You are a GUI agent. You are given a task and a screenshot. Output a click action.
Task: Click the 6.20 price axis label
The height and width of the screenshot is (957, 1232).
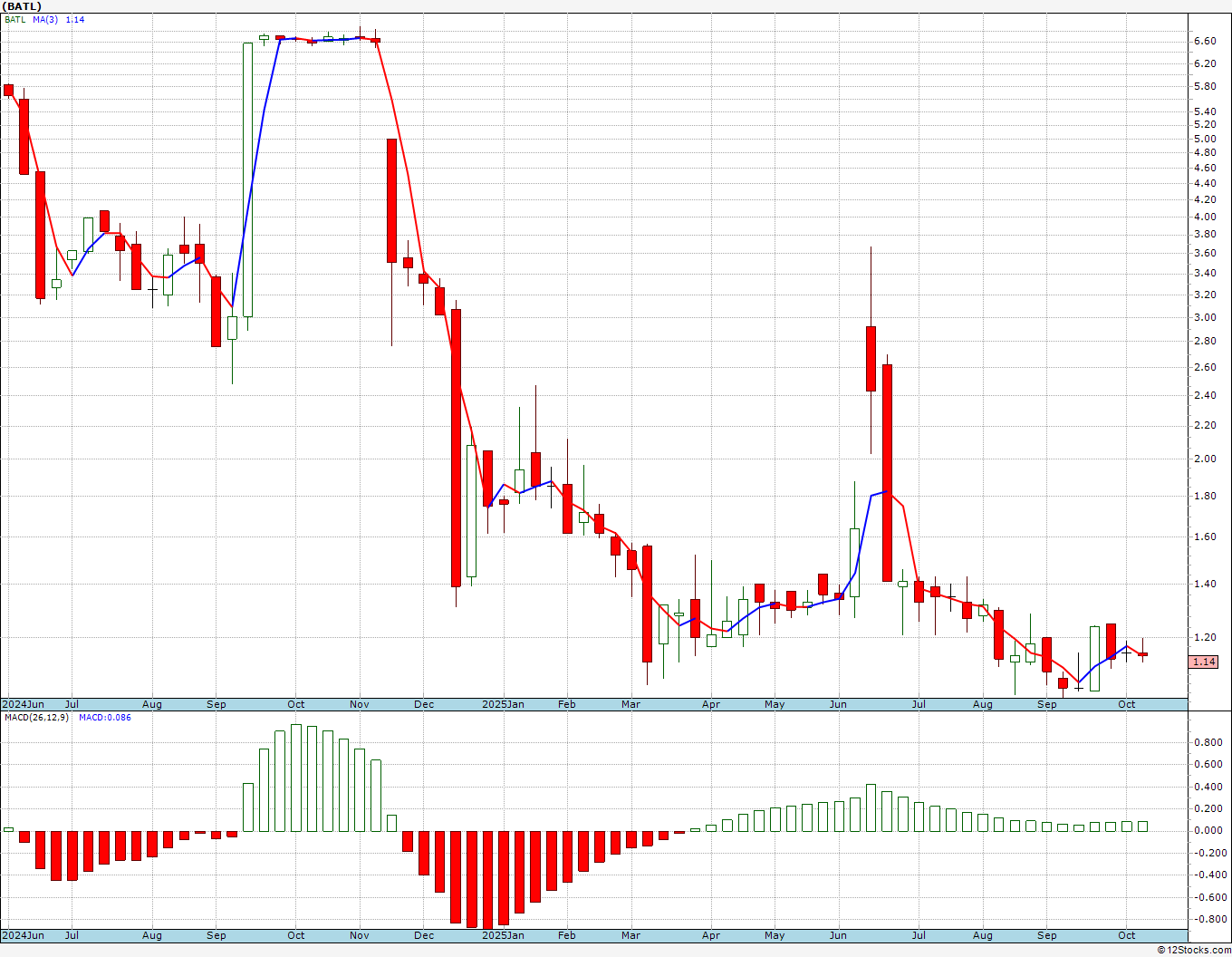1205,63
